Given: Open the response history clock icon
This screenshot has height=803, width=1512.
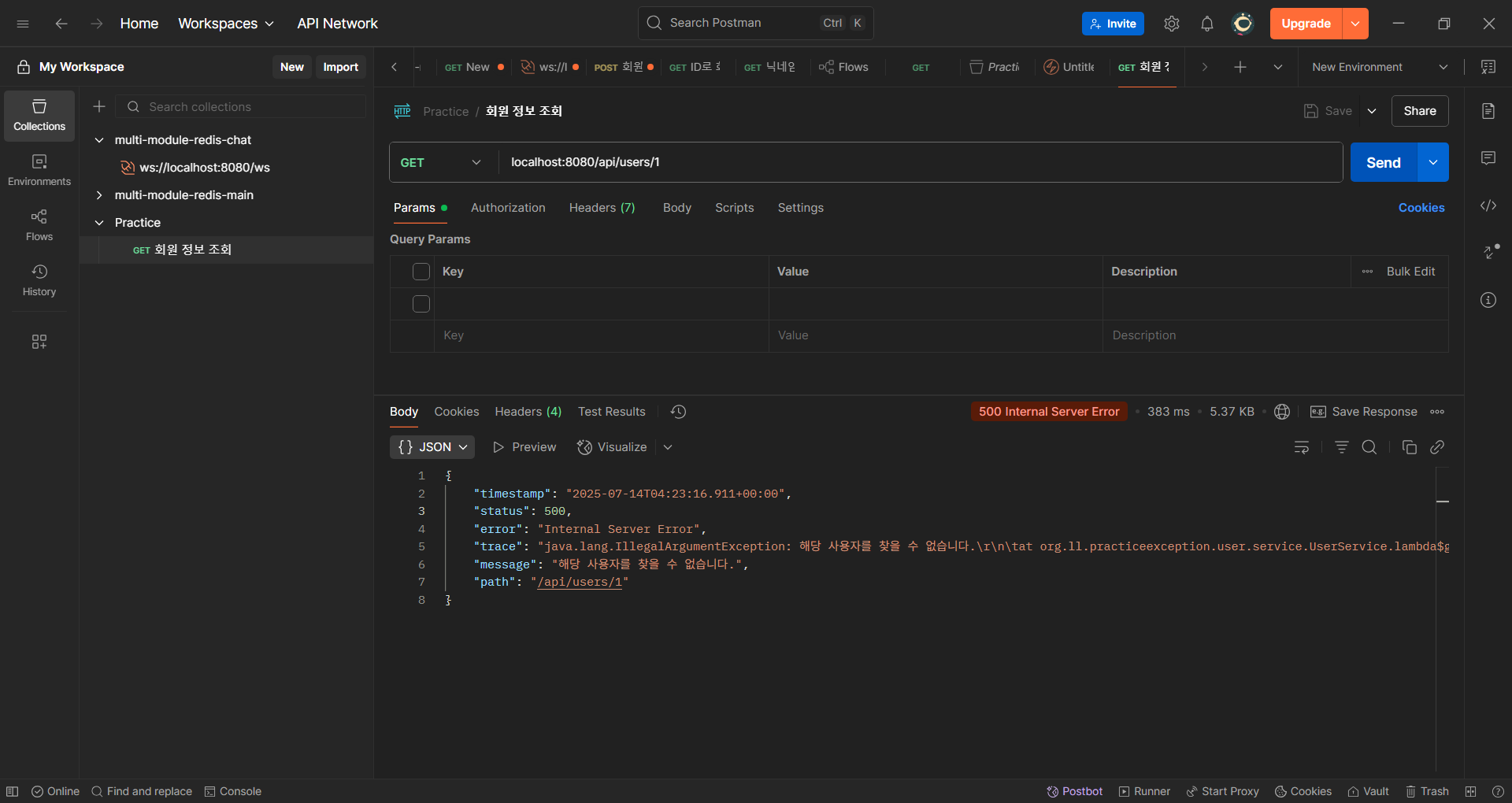Looking at the screenshot, I should [x=678, y=412].
